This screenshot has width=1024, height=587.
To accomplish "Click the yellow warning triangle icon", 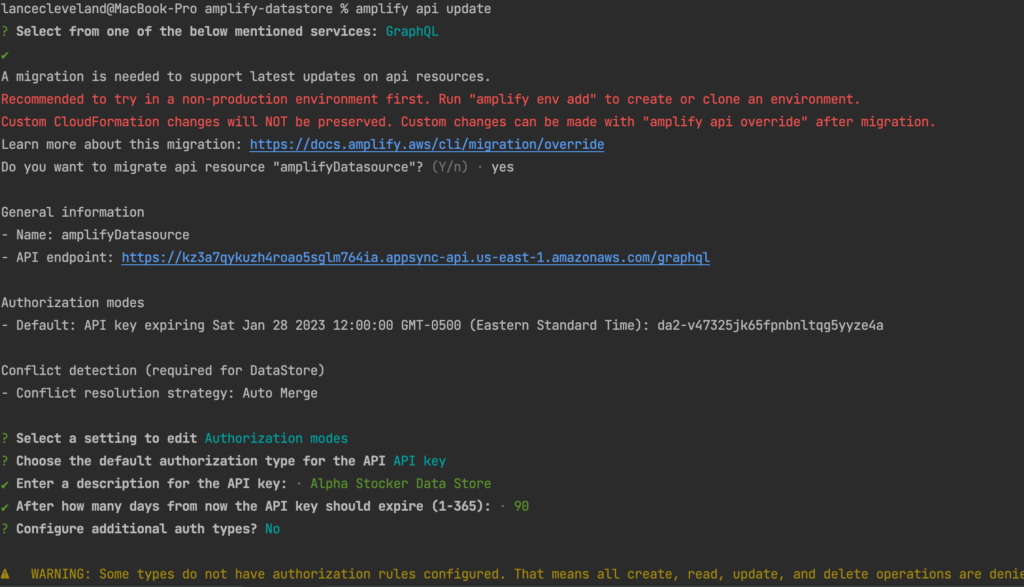I will click(6, 574).
